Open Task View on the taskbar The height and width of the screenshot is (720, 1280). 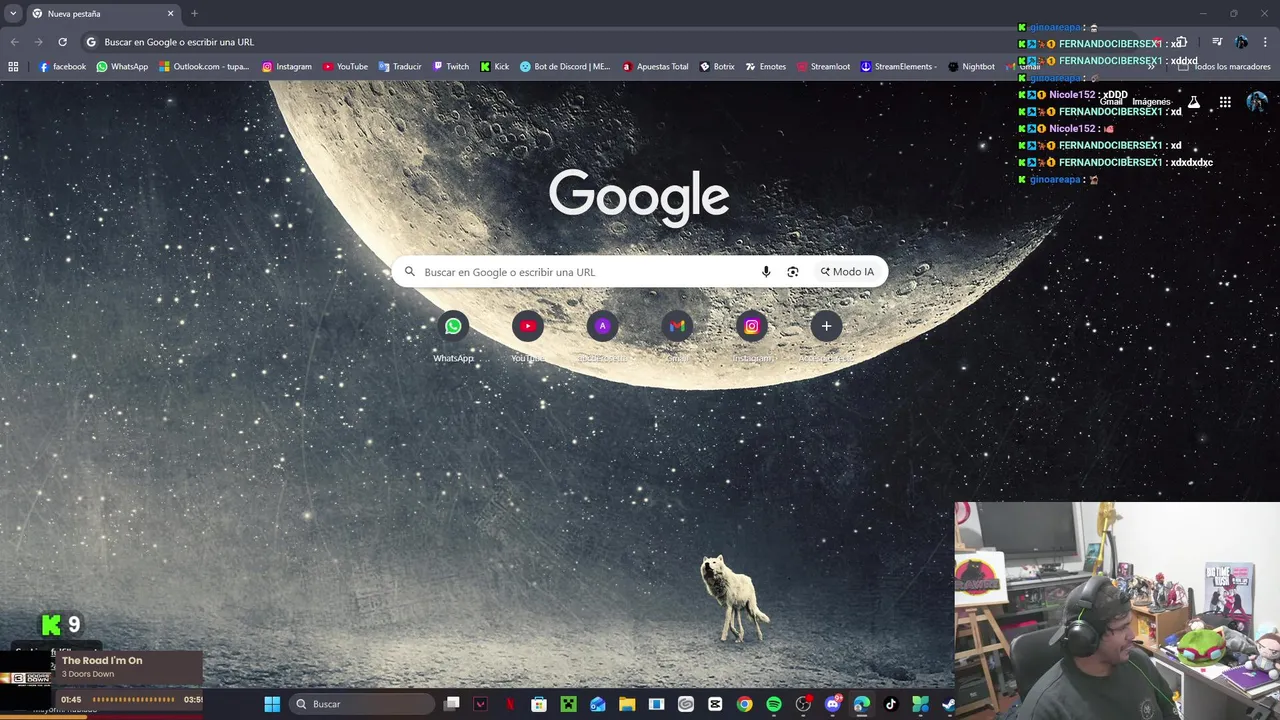pos(452,704)
